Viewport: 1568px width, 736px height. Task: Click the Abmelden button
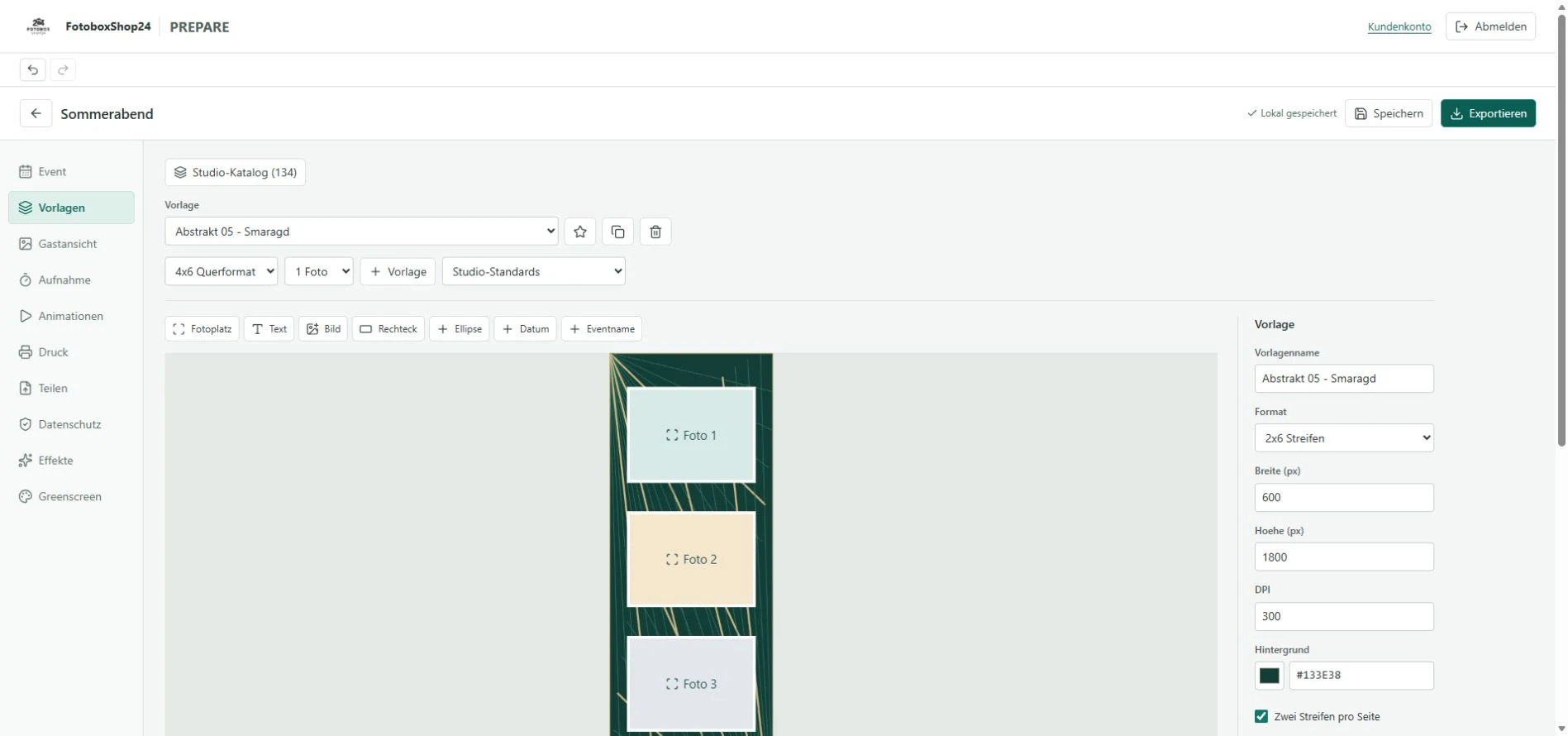click(x=1490, y=26)
